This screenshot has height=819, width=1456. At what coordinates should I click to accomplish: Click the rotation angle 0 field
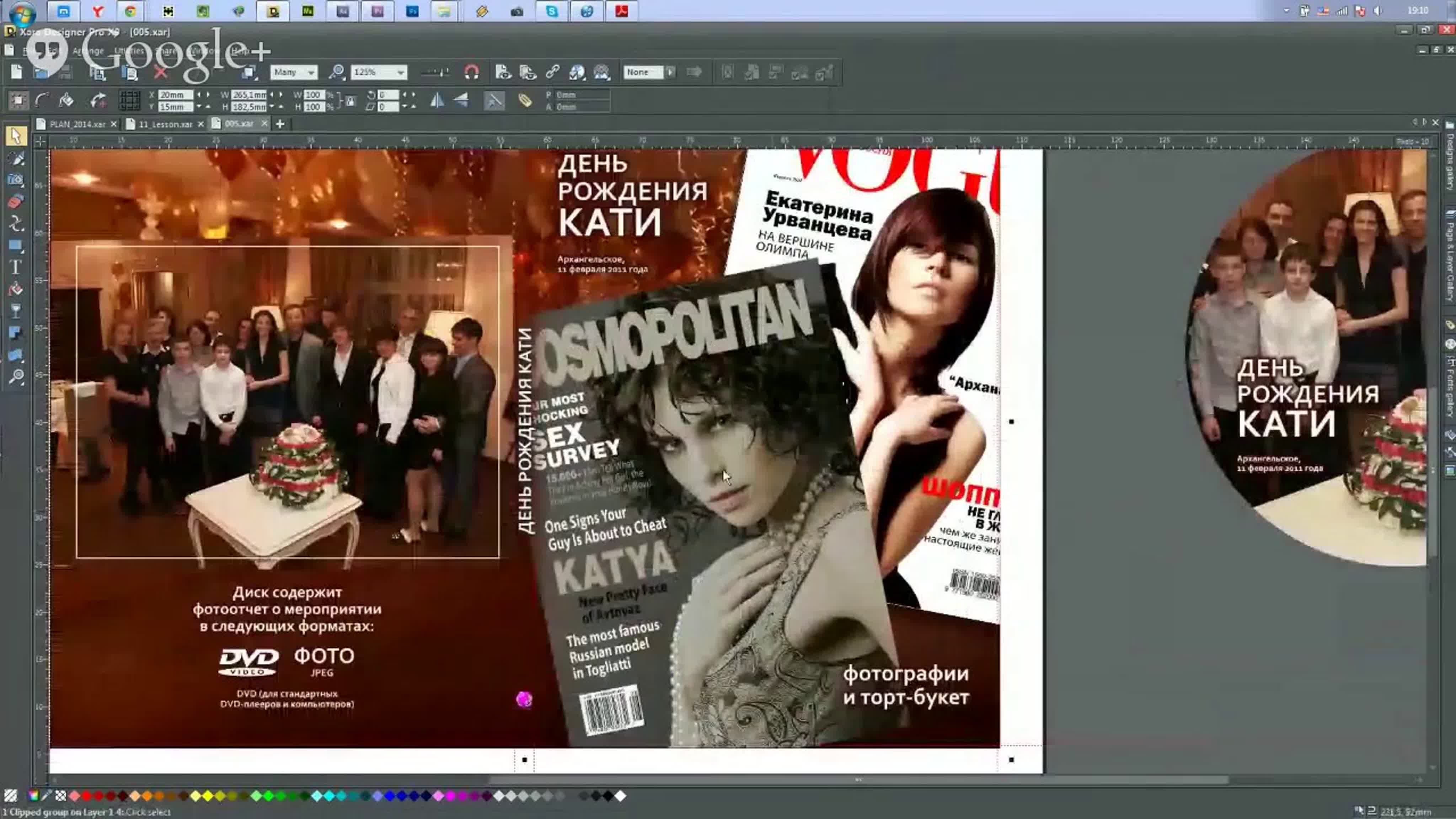point(388,95)
